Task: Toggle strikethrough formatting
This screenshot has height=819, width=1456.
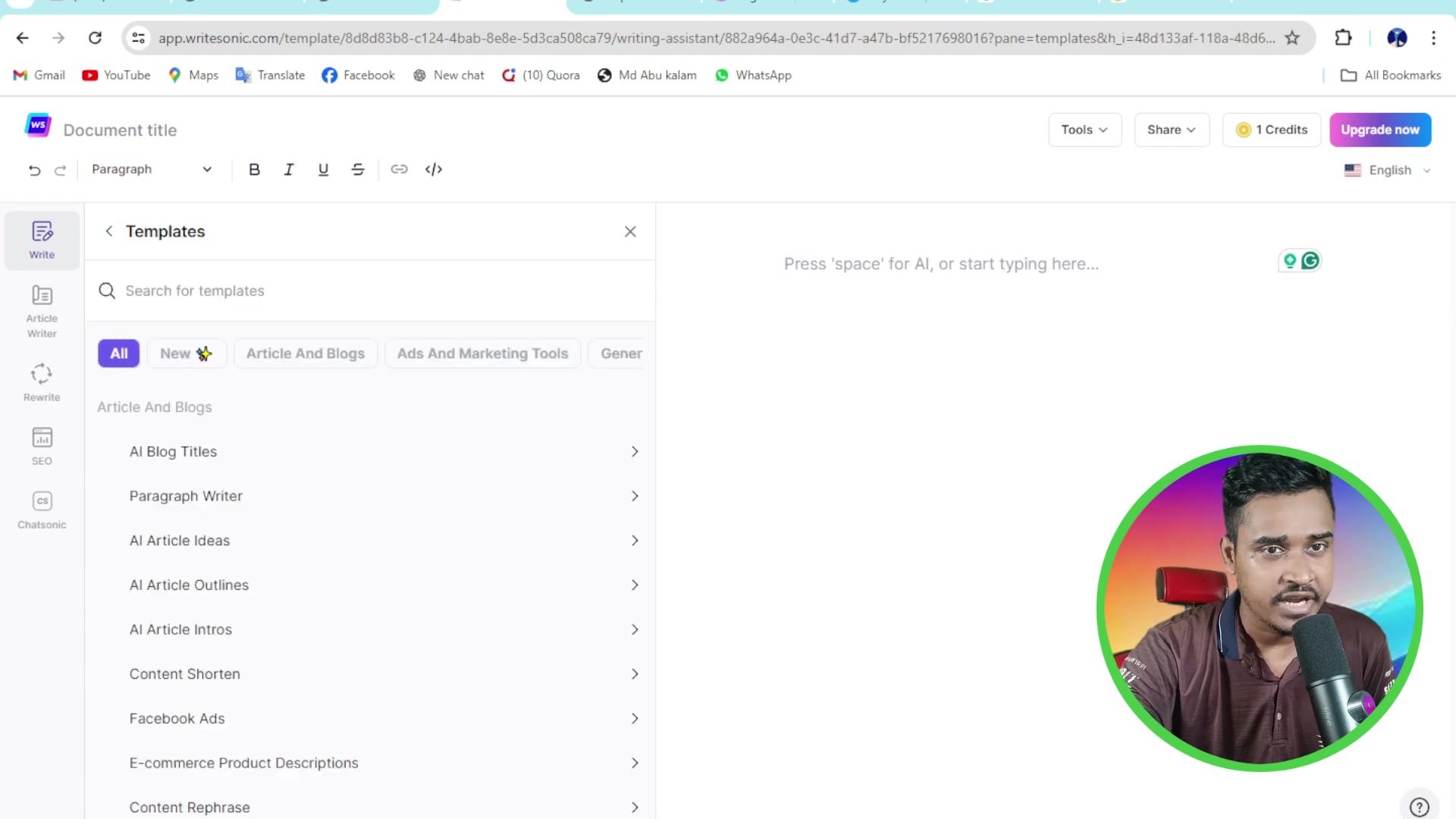Action: (x=358, y=169)
